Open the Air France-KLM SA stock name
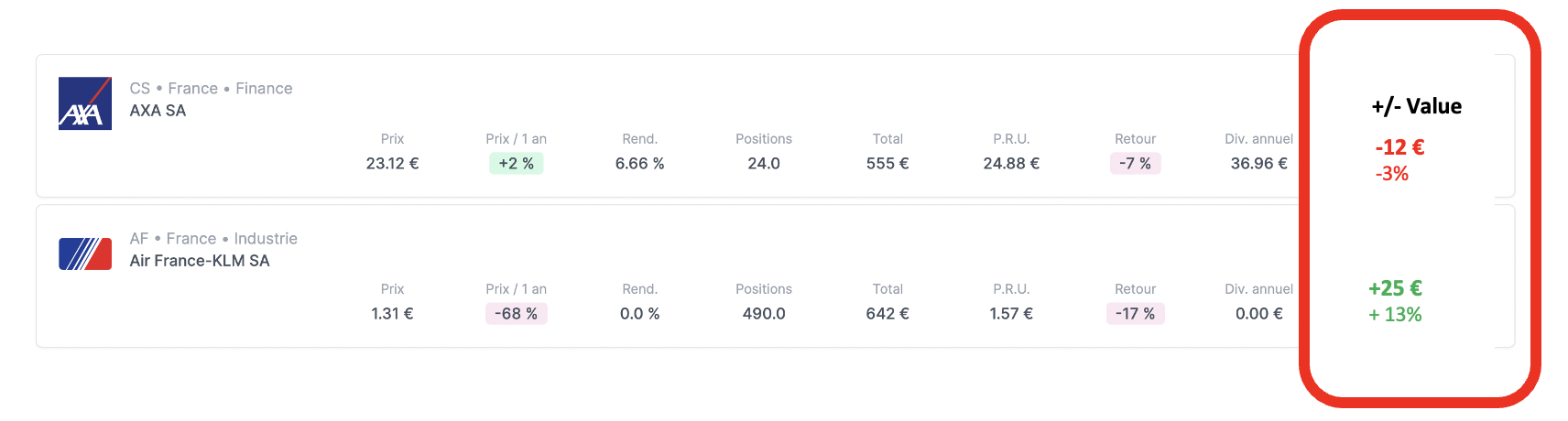The image size is (1568, 421). (200, 261)
